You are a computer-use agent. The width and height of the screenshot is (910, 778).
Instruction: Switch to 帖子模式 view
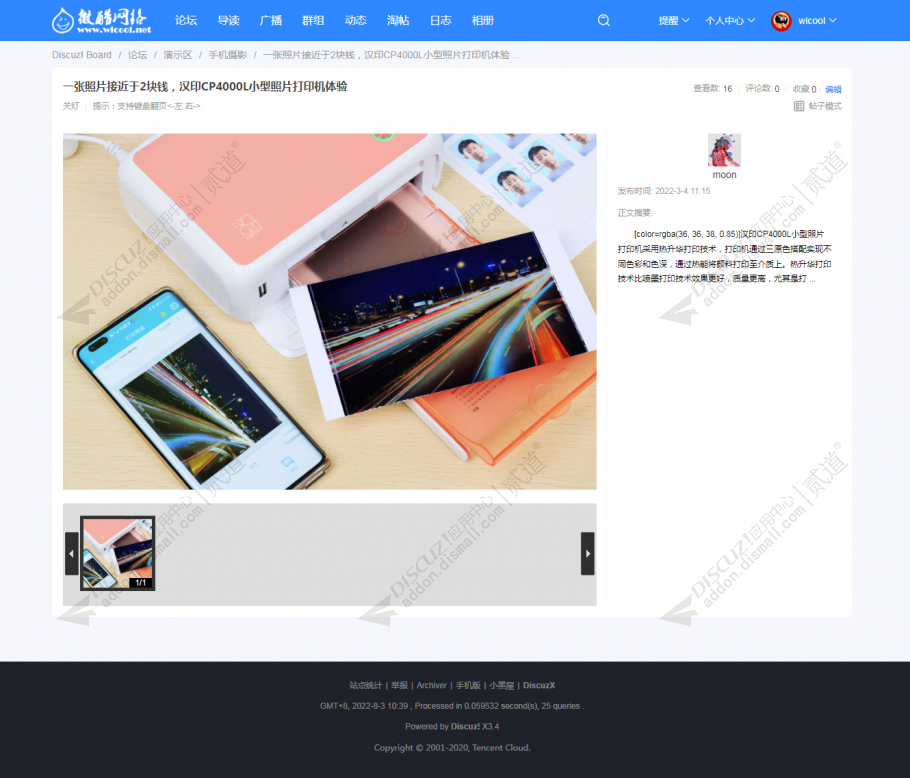(824, 106)
